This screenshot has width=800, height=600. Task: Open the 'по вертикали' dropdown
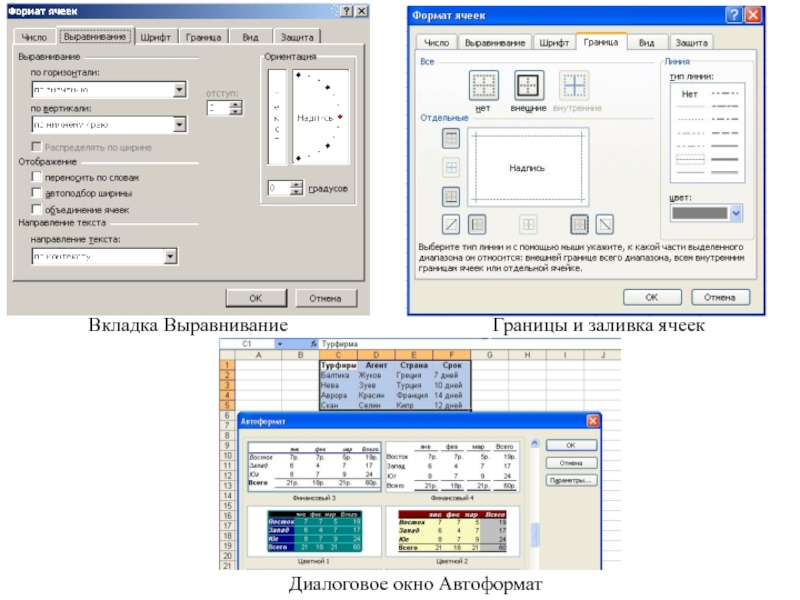179,124
